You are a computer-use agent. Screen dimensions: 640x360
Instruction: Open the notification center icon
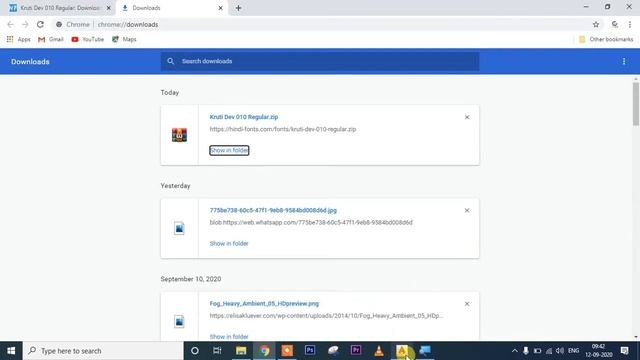[624, 351]
